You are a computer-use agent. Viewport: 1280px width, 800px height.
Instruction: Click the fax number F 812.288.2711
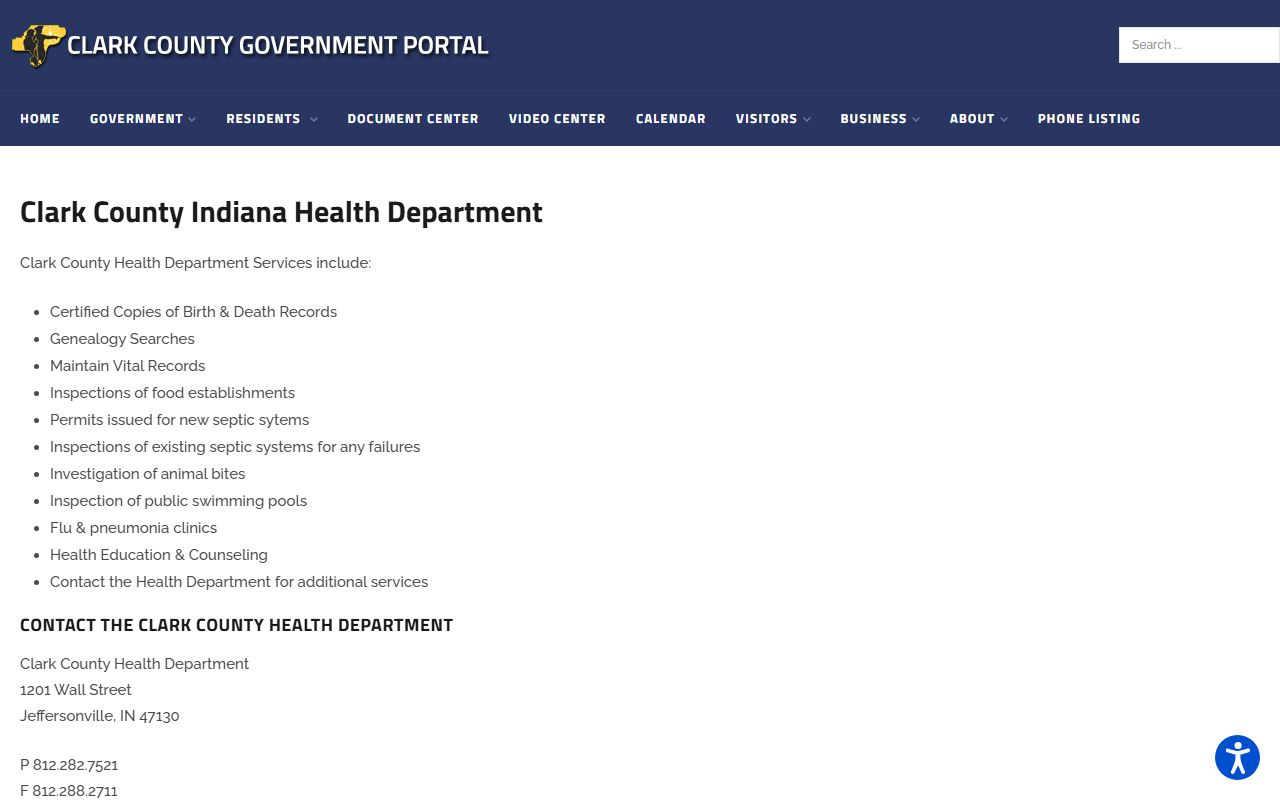coord(69,791)
